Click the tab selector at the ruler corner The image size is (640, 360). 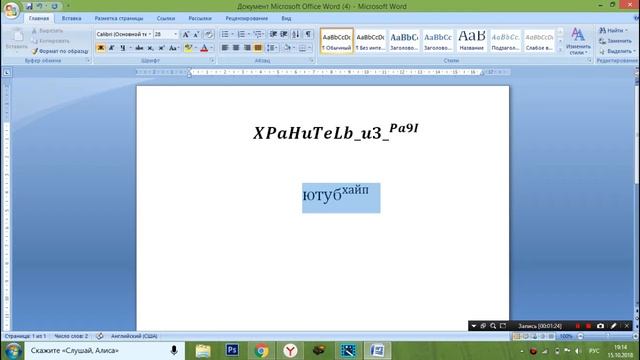(x=7, y=73)
